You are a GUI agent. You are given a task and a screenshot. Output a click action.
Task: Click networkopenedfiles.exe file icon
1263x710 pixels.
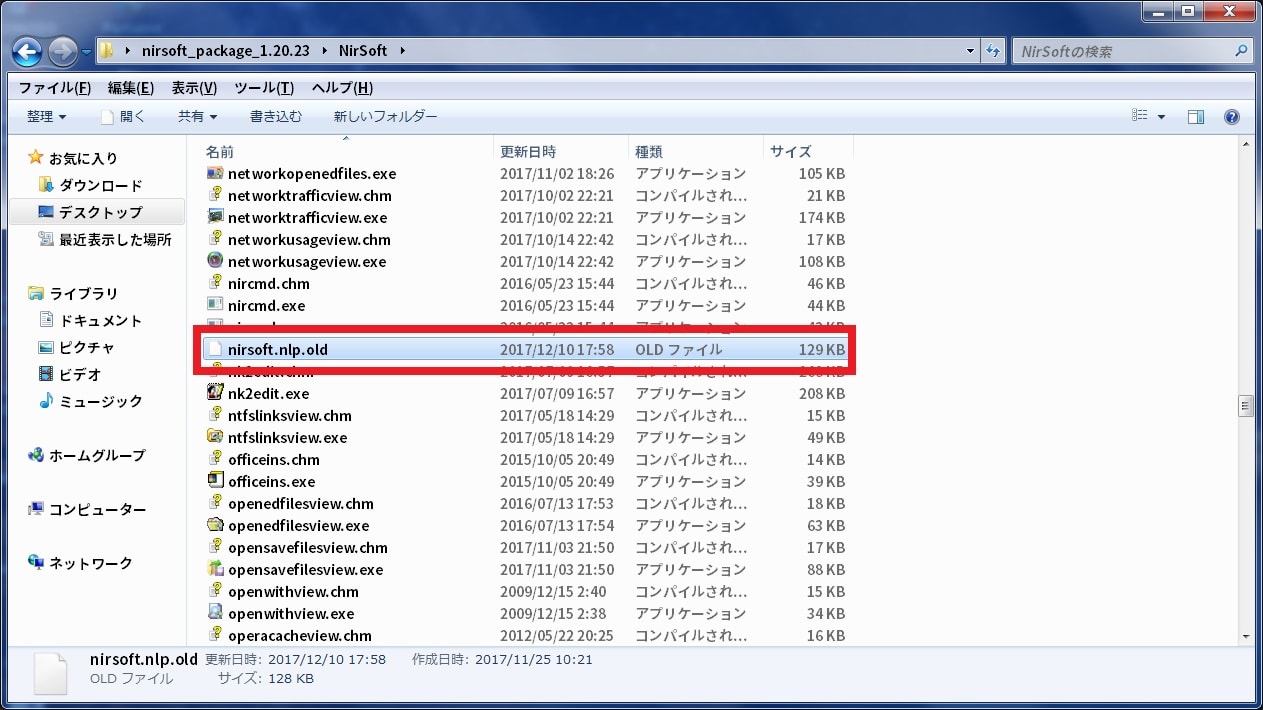[x=214, y=173]
